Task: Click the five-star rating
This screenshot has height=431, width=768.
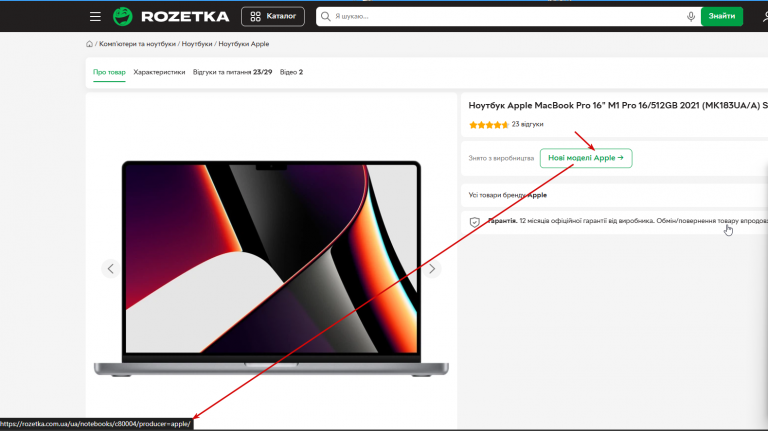Action: [x=488, y=125]
